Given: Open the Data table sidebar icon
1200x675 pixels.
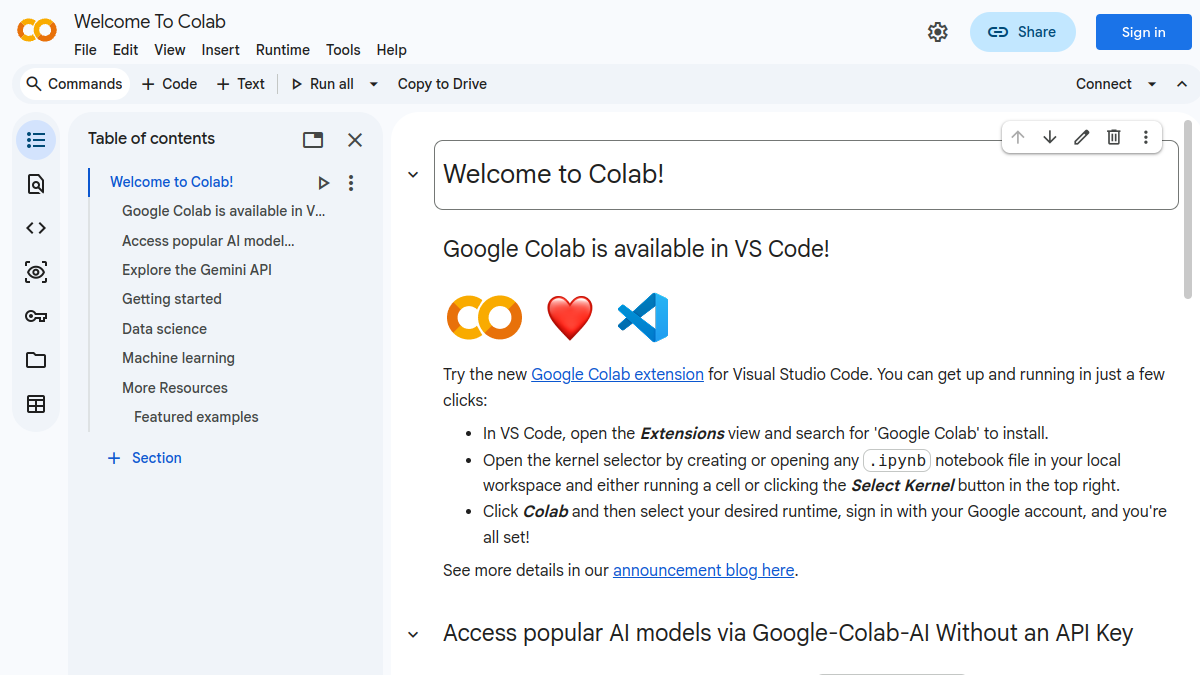Looking at the screenshot, I should point(36,404).
